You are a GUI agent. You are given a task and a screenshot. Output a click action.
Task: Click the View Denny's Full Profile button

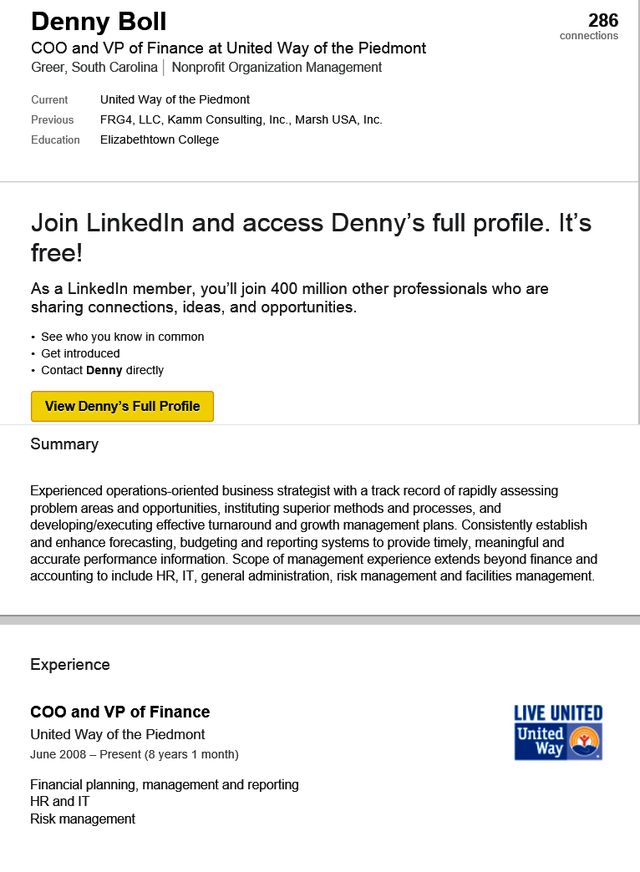tap(122, 406)
